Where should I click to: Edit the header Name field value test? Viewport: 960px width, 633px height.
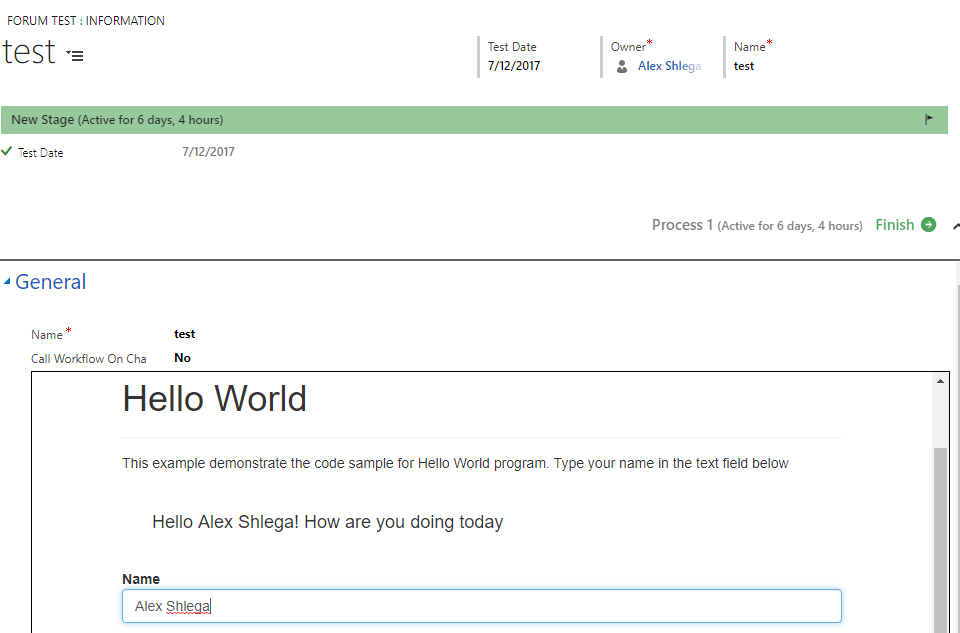click(x=744, y=66)
